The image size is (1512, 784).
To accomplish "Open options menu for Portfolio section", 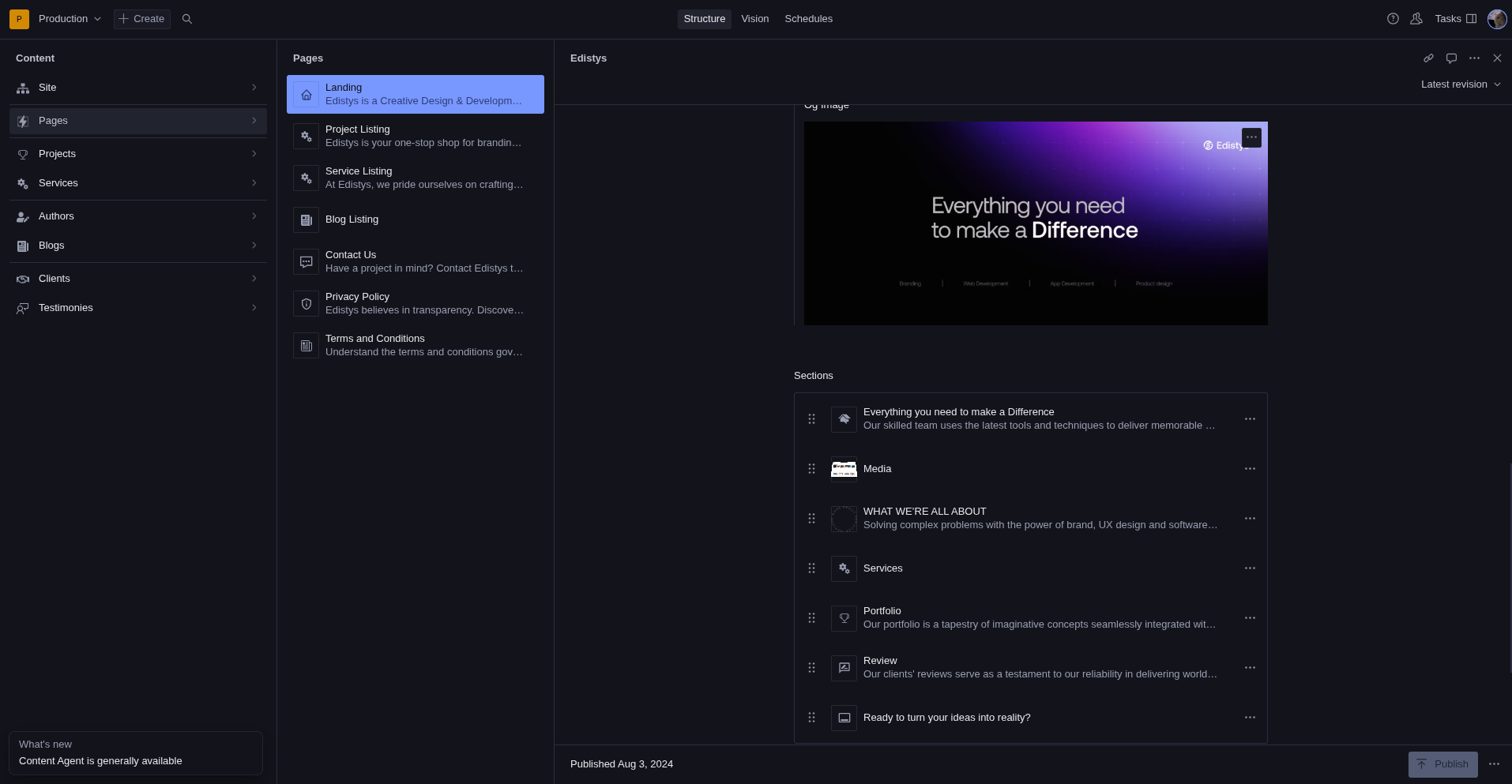I will (1250, 618).
